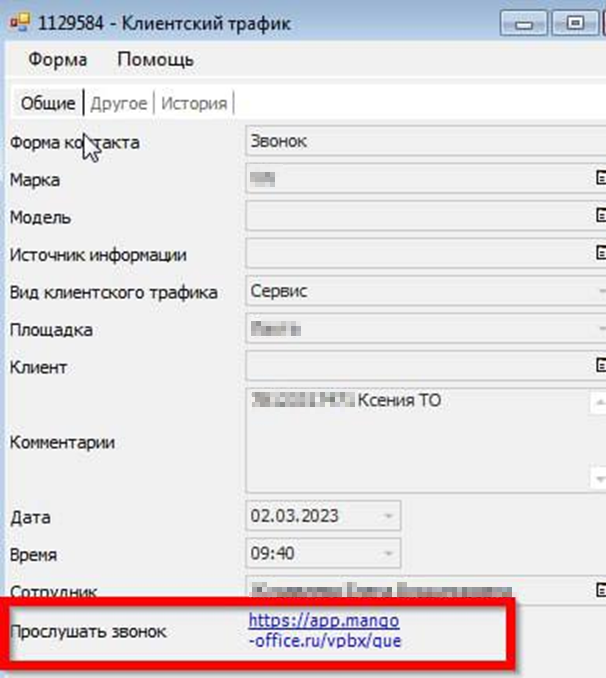Open lookup icon next to Марка field
The width and height of the screenshot is (606, 678).
point(600,178)
